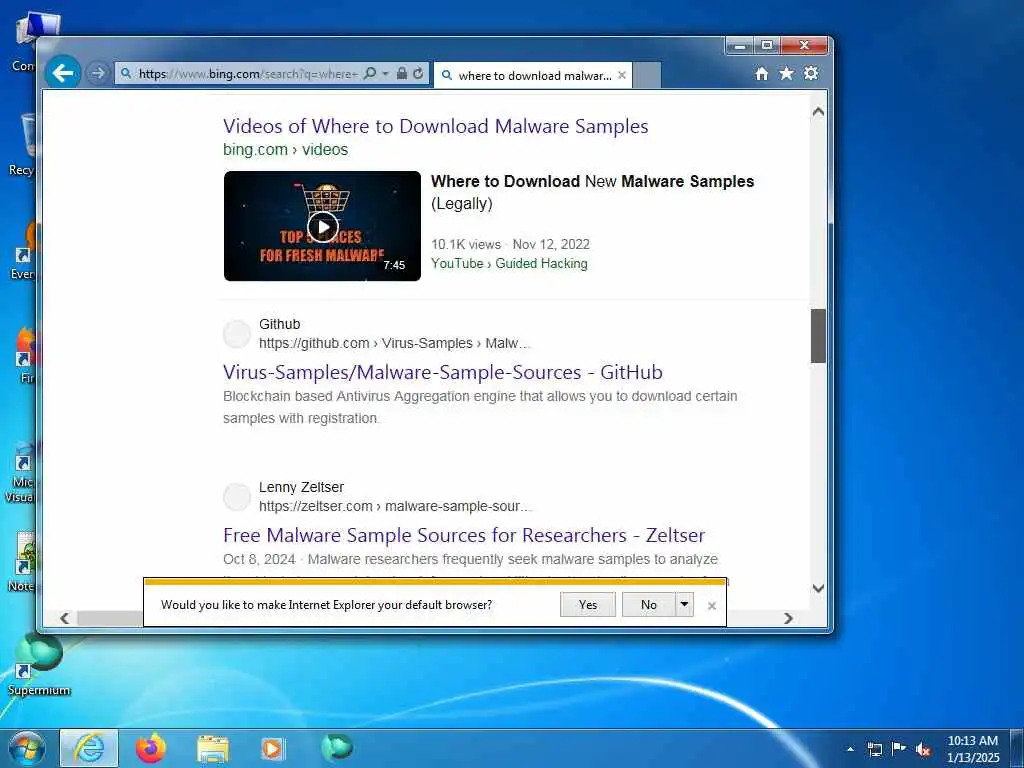1024x768 pixels.
Task: Refresh the page with reload icon
Action: 419,73
